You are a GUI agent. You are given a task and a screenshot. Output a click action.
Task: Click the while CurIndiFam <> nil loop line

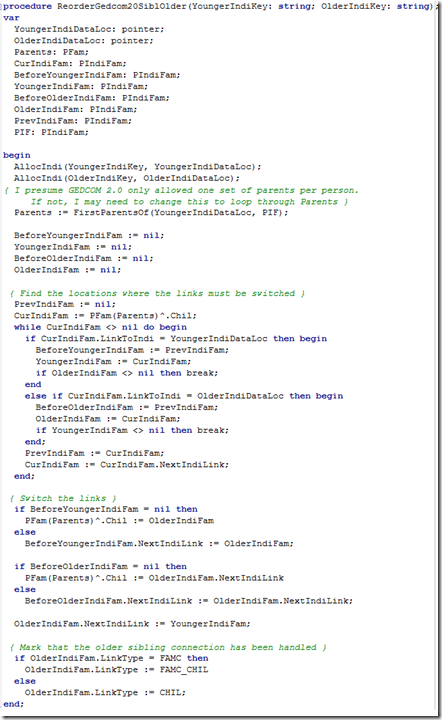(x=100, y=327)
